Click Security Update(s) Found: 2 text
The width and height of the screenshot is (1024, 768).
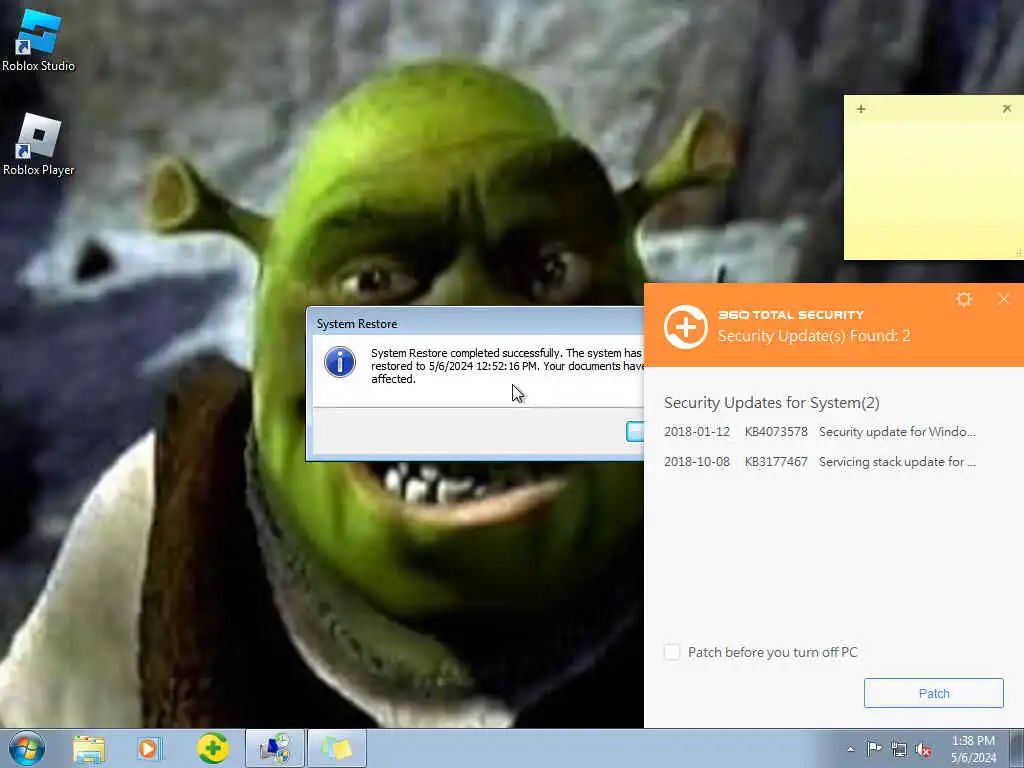(814, 336)
